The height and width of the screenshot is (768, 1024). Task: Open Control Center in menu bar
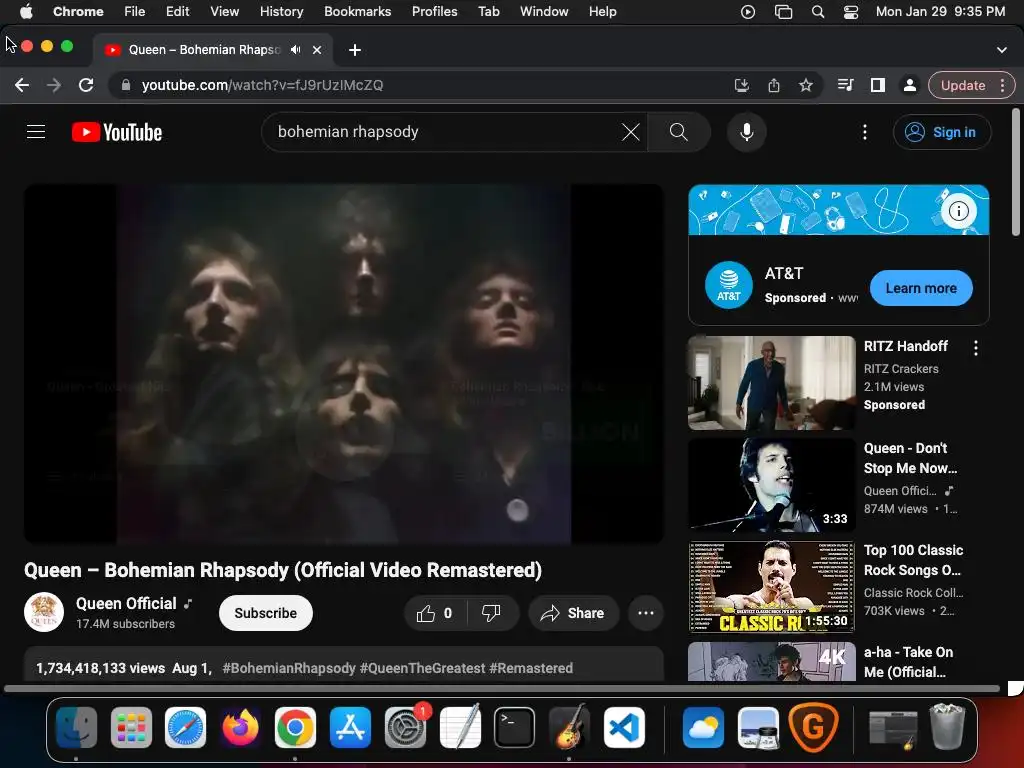(x=850, y=11)
